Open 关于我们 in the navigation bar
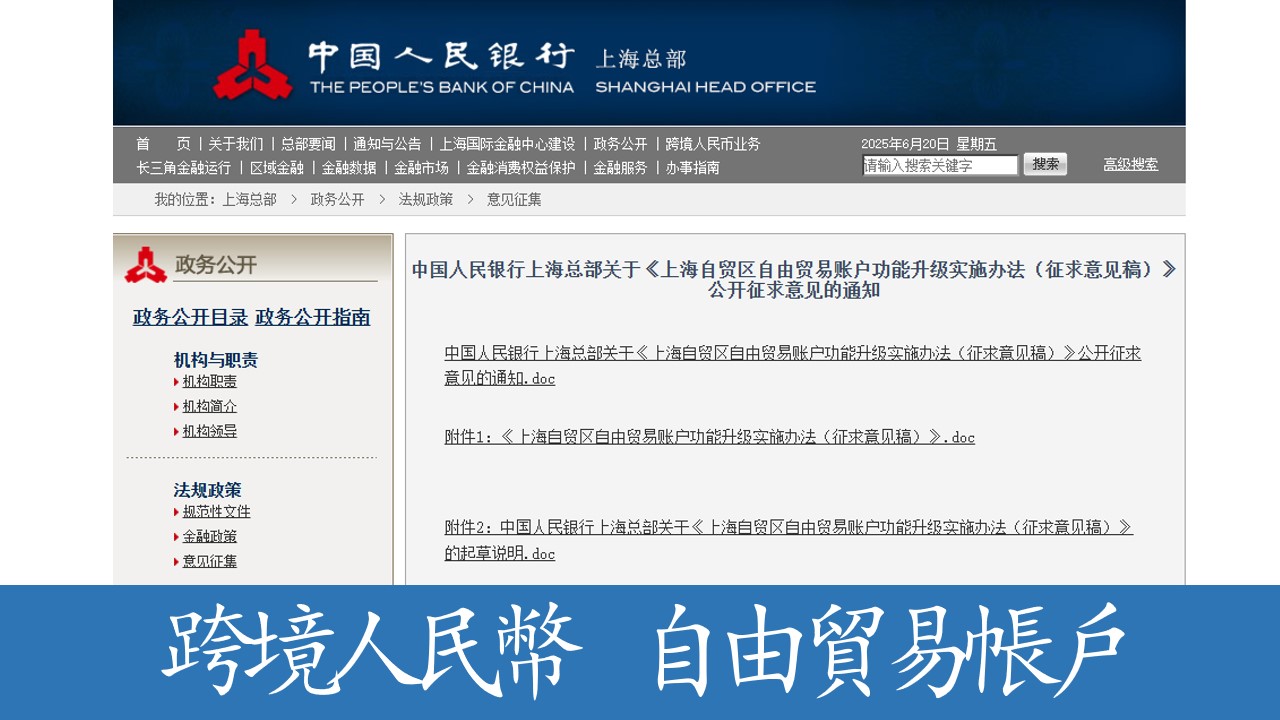This screenshot has width=1280, height=720. 236,144
